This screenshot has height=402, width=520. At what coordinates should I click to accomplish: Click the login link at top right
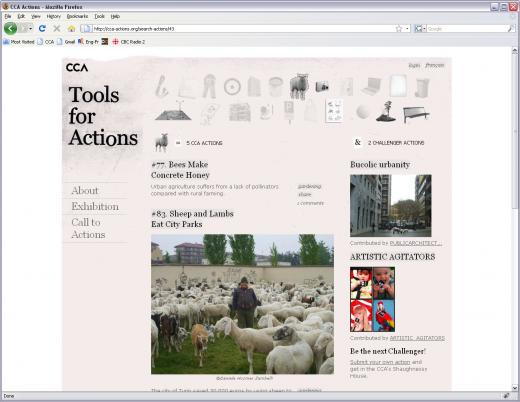414,65
